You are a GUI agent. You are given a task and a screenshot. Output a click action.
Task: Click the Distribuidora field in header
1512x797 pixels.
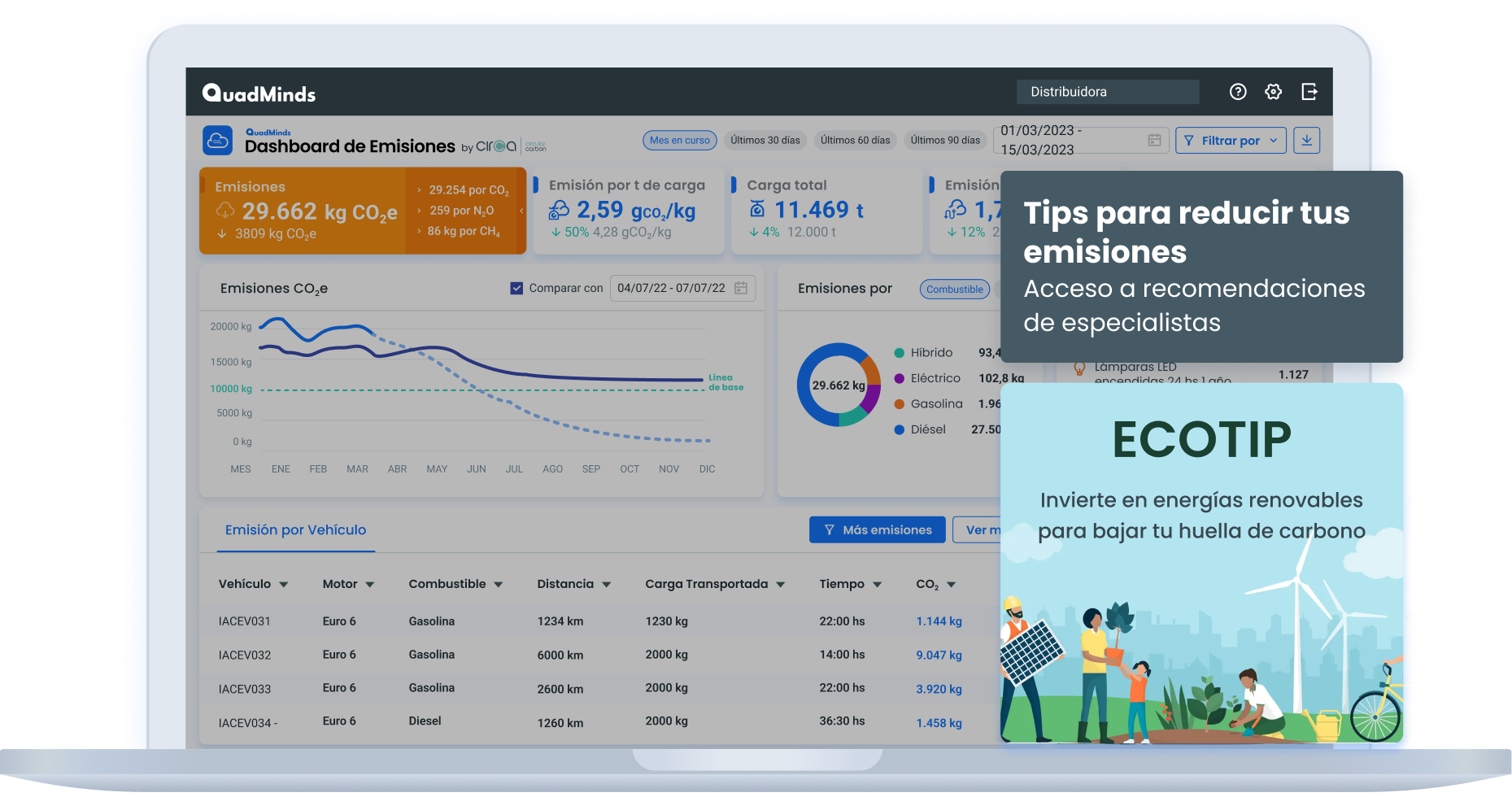coord(1107,92)
